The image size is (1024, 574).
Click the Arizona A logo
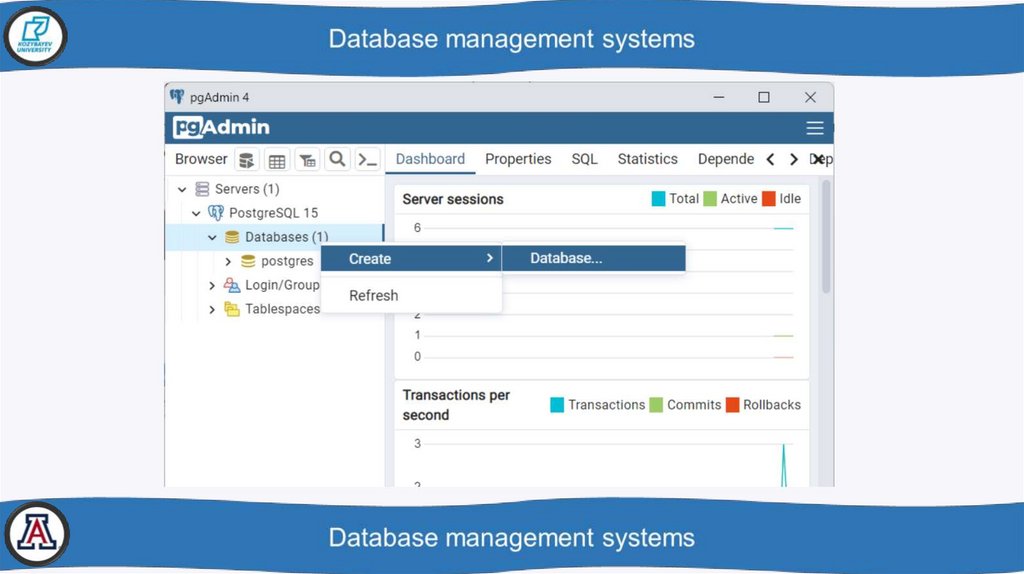point(37,534)
